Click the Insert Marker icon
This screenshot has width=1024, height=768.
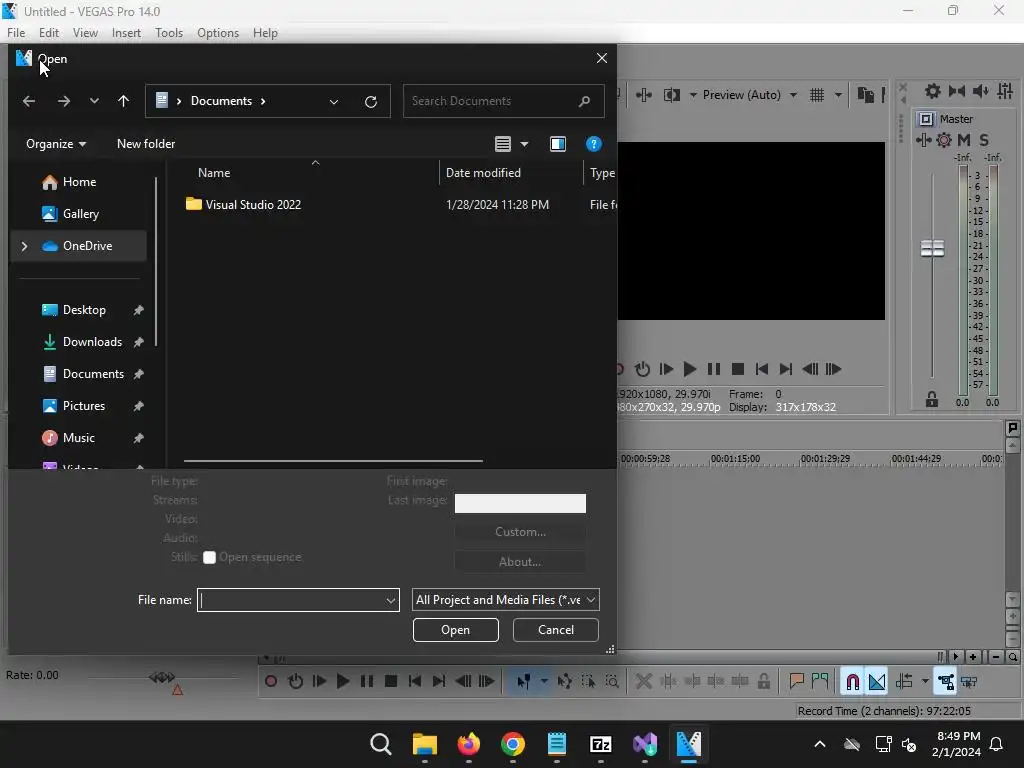796,681
